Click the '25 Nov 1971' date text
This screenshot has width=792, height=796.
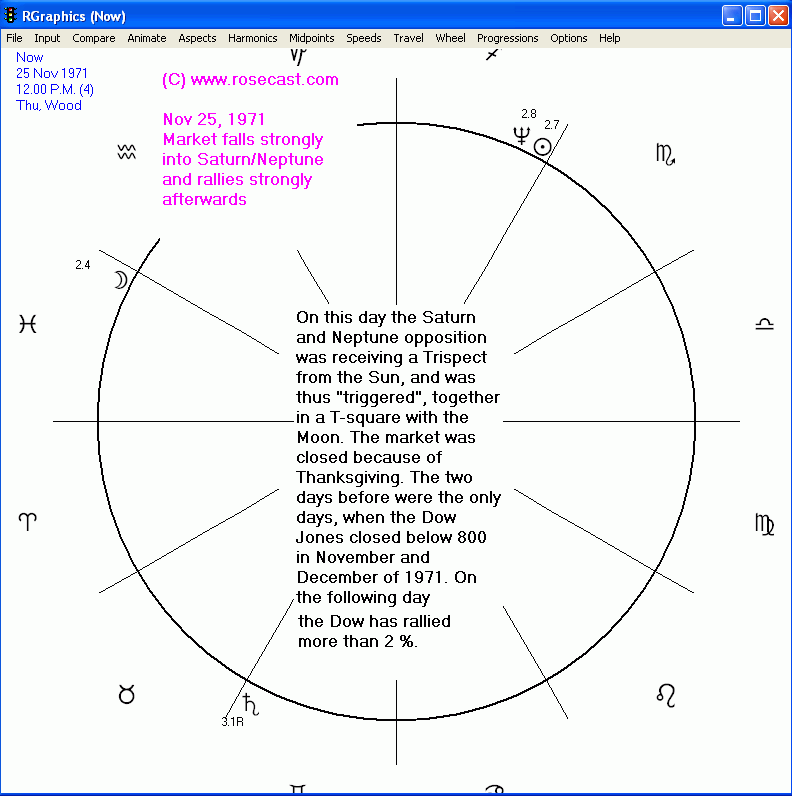click(52, 74)
